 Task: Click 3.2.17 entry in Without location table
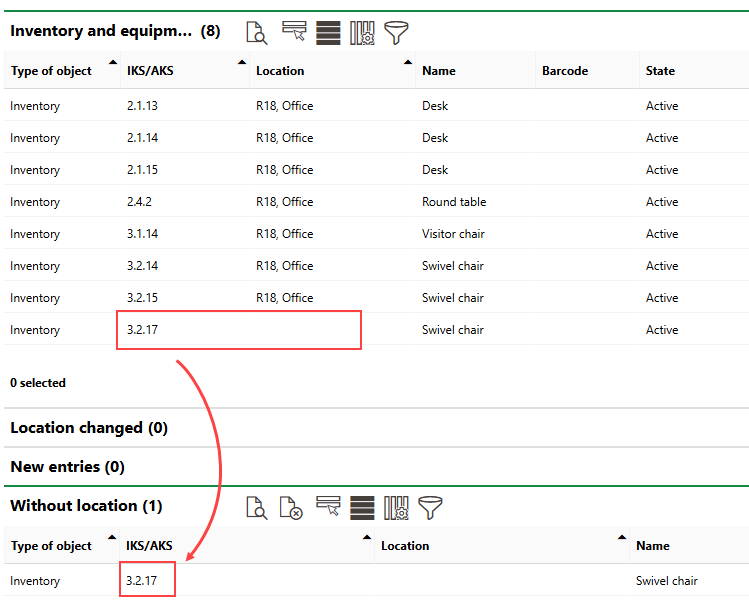click(143, 581)
